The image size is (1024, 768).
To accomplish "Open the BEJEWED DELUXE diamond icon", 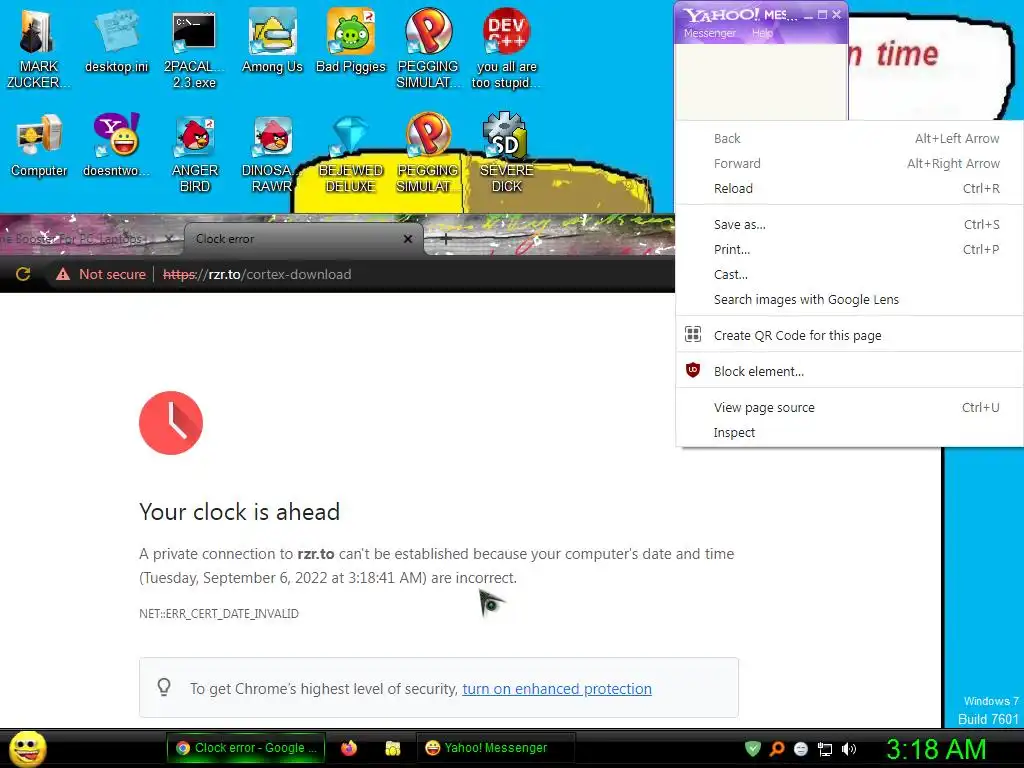I will tap(351, 153).
